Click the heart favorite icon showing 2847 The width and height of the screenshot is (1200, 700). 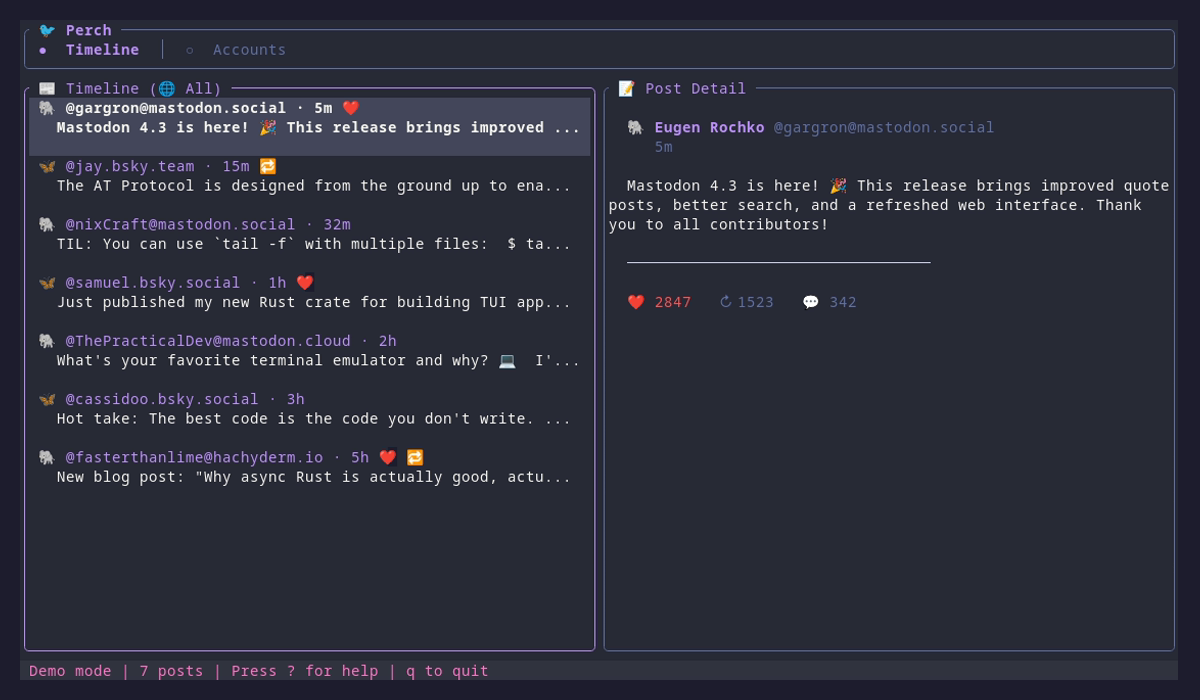point(636,302)
